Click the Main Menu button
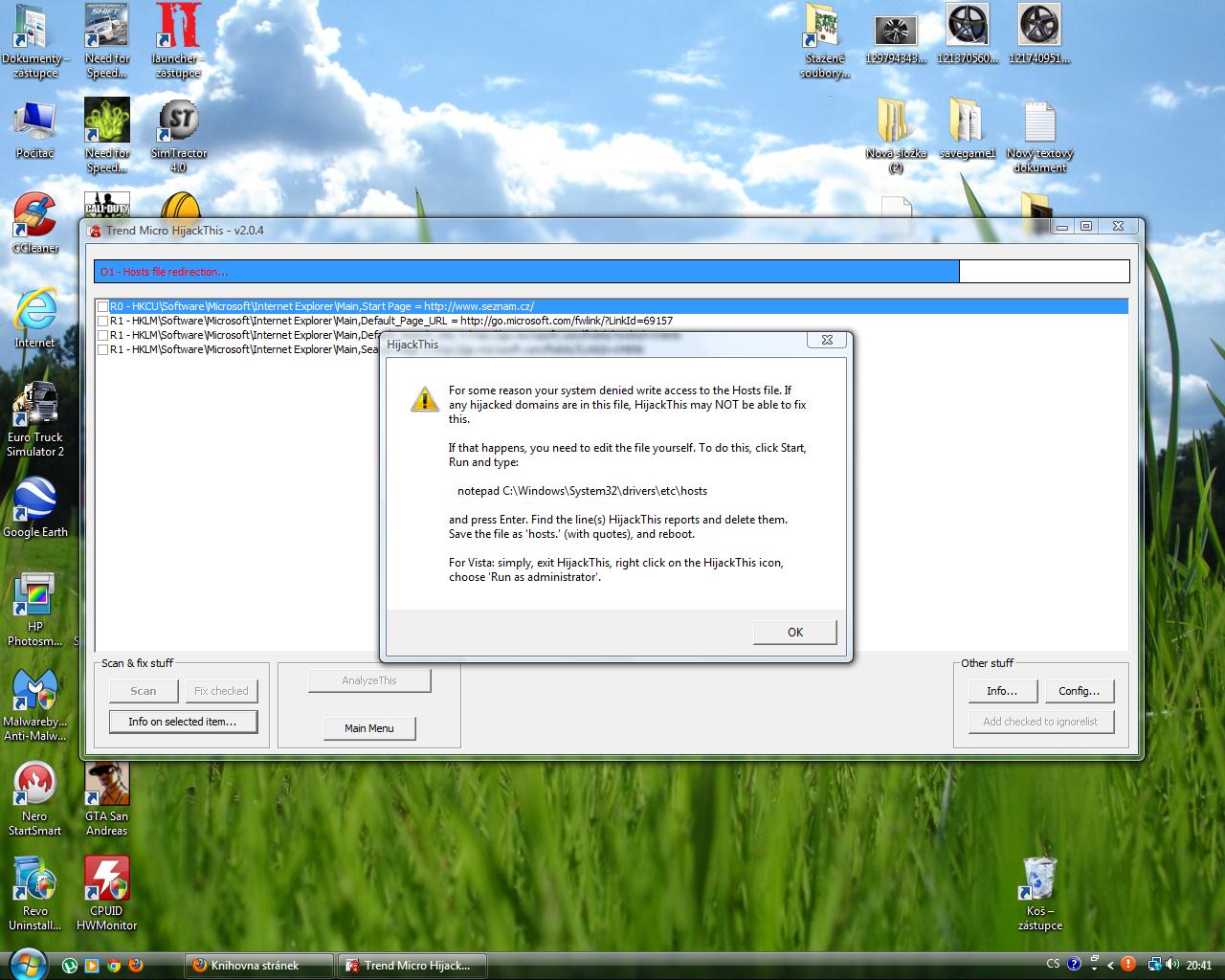1225x980 pixels. [x=369, y=728]
